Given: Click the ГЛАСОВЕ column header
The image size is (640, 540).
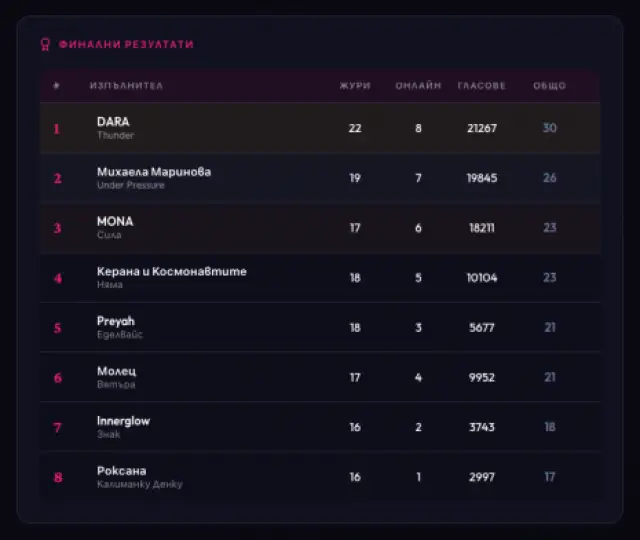Looking at the screenshot, I should (482, 86).
